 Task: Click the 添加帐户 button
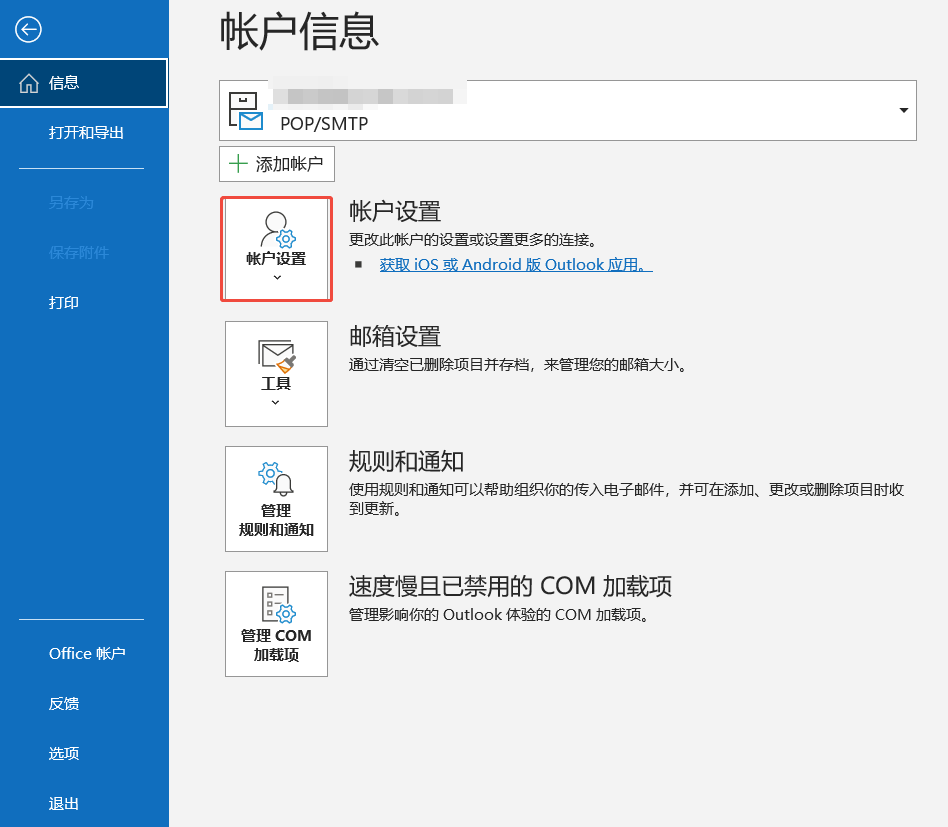pos(277,164)
